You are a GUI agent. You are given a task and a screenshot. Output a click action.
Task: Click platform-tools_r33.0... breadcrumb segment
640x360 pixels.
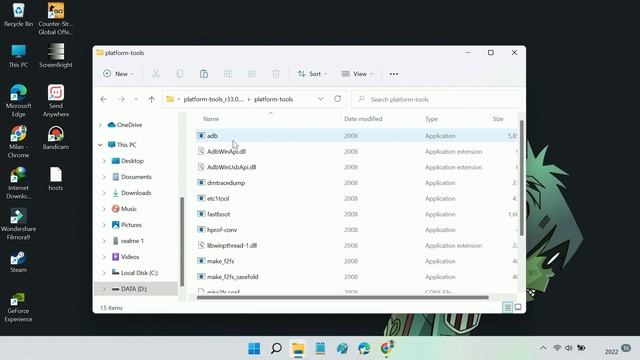pyautogui.click(x=213, y=99)
